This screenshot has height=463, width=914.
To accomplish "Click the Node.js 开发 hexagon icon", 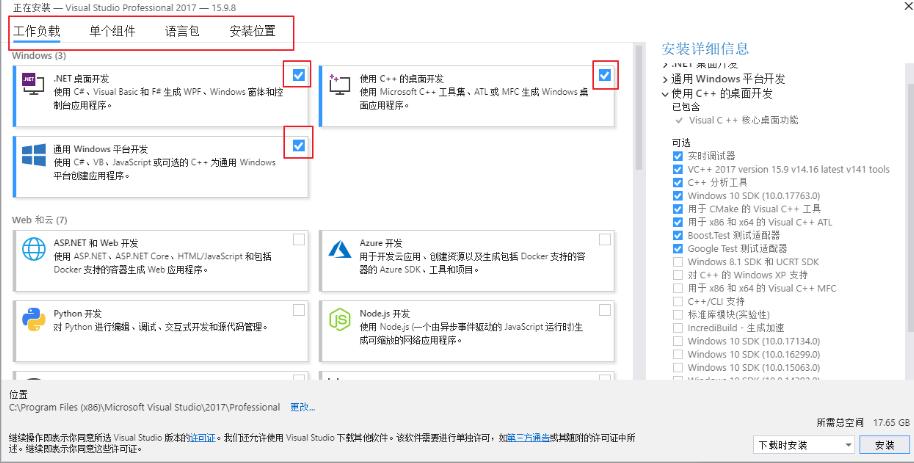I will click(340, 320).
